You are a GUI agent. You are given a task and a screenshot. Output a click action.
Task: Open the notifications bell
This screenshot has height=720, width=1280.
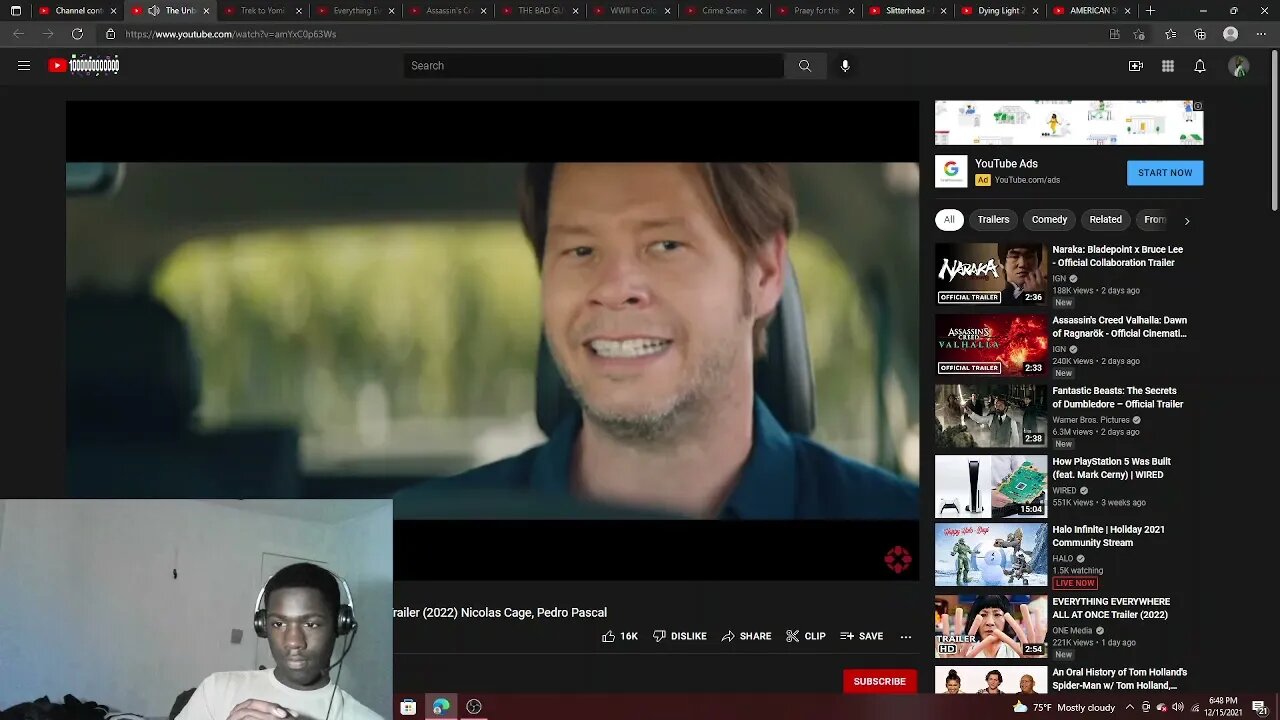click(1200, 66)
